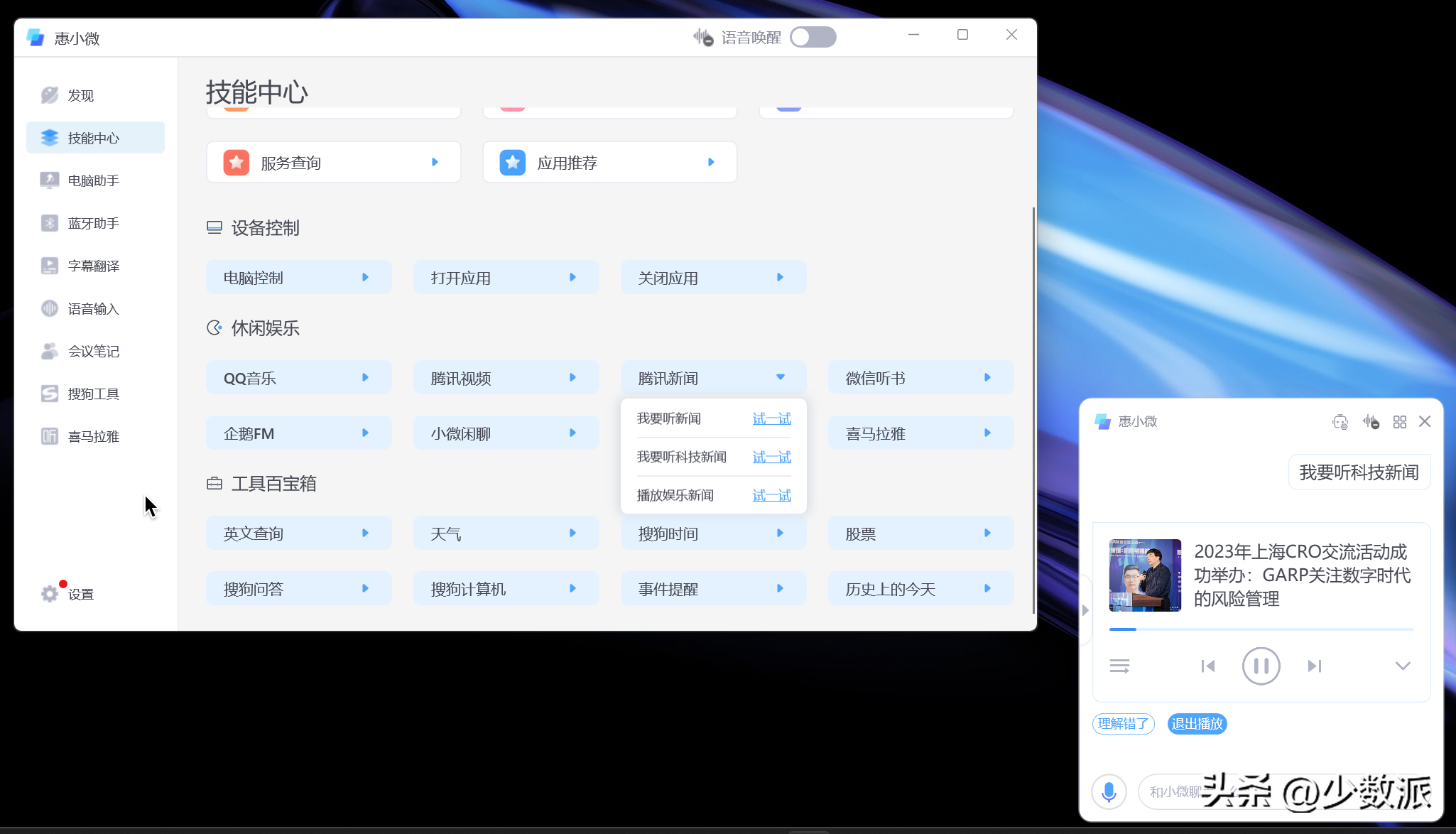The height and width of the screenshot is (834, 1456).
Task: Open the 英文查询 skill card
Action: coord(299,534)
